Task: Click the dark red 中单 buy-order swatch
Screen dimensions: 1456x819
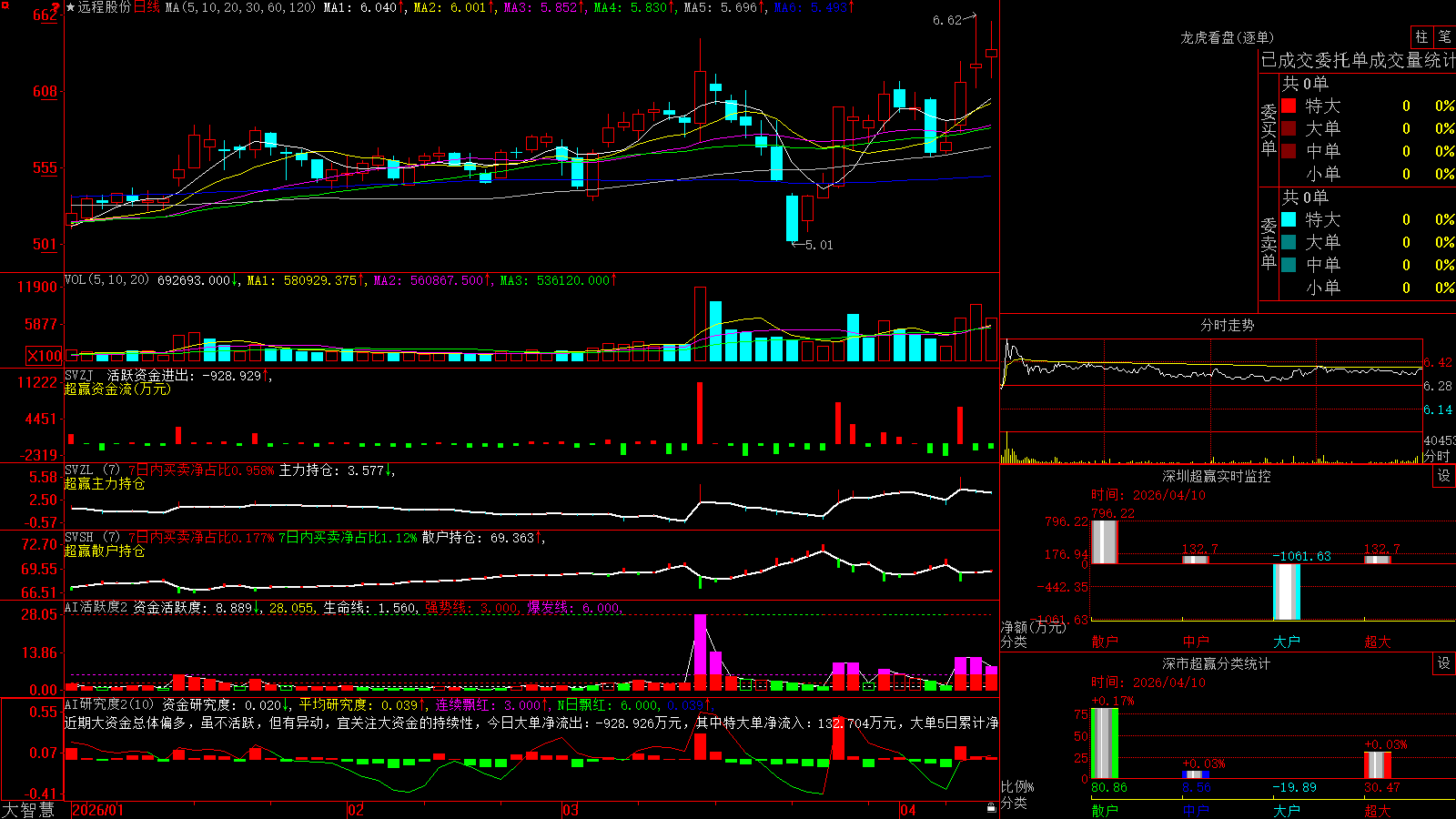Action: coord(1289,151)
